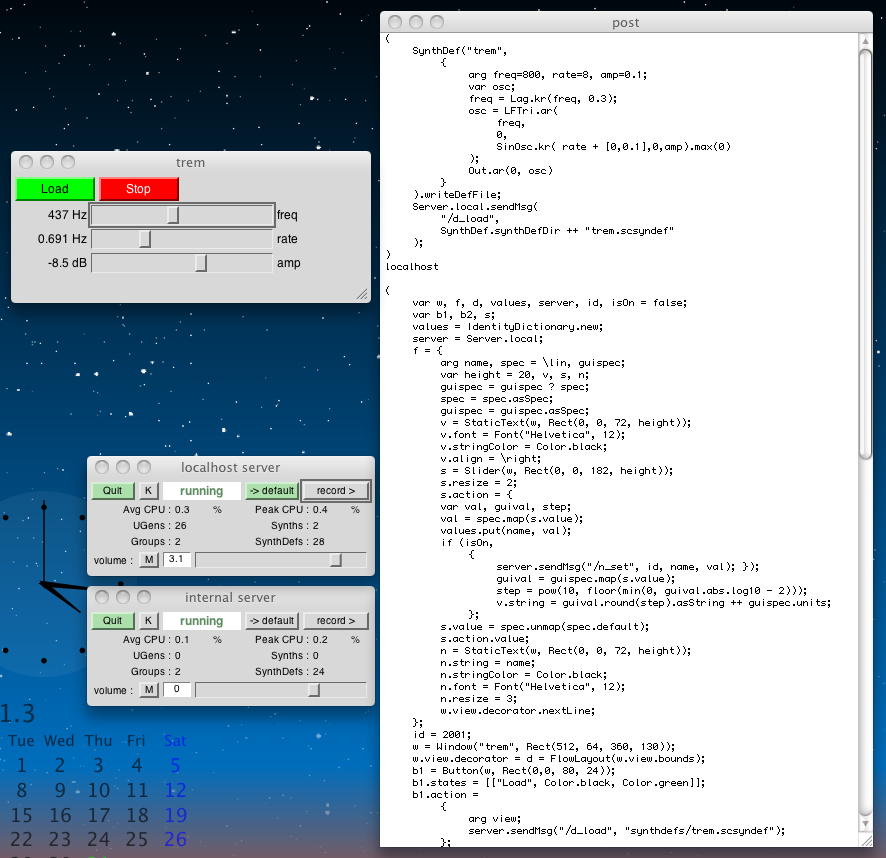Mute internal server with M button
This screenshot has width=886, height=858.
[x=149, y=690]
